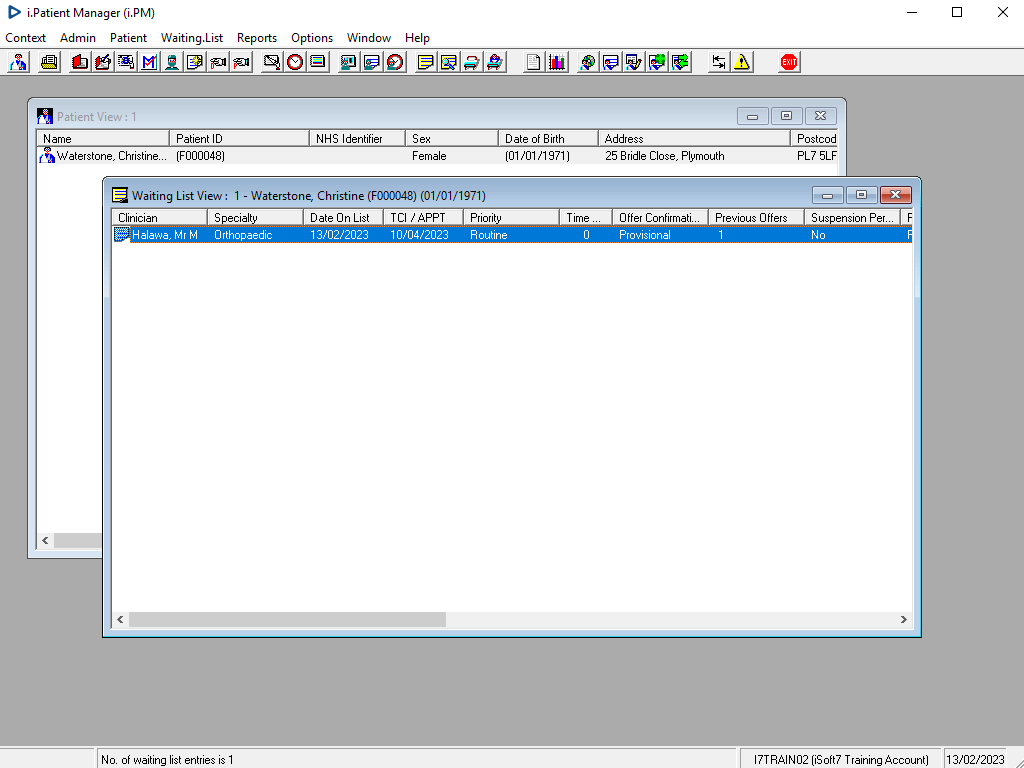Click the opposing arrows swap toolbar icon
The height and width of the screenshot is (768, 1024).
click(718, 62)
